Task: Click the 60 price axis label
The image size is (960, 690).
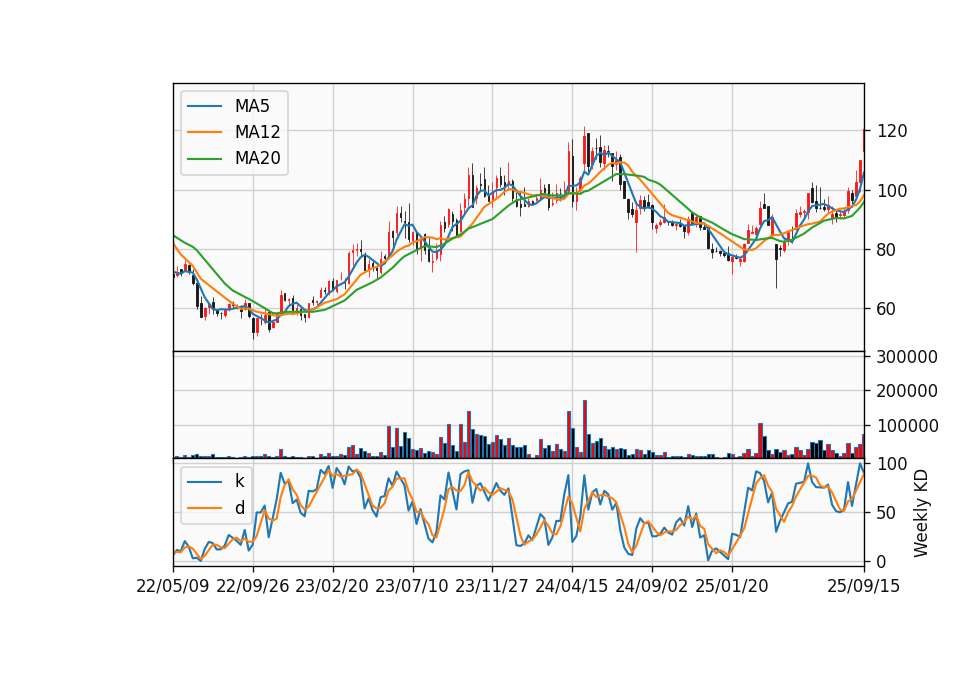Action: [x=887, y=309]
